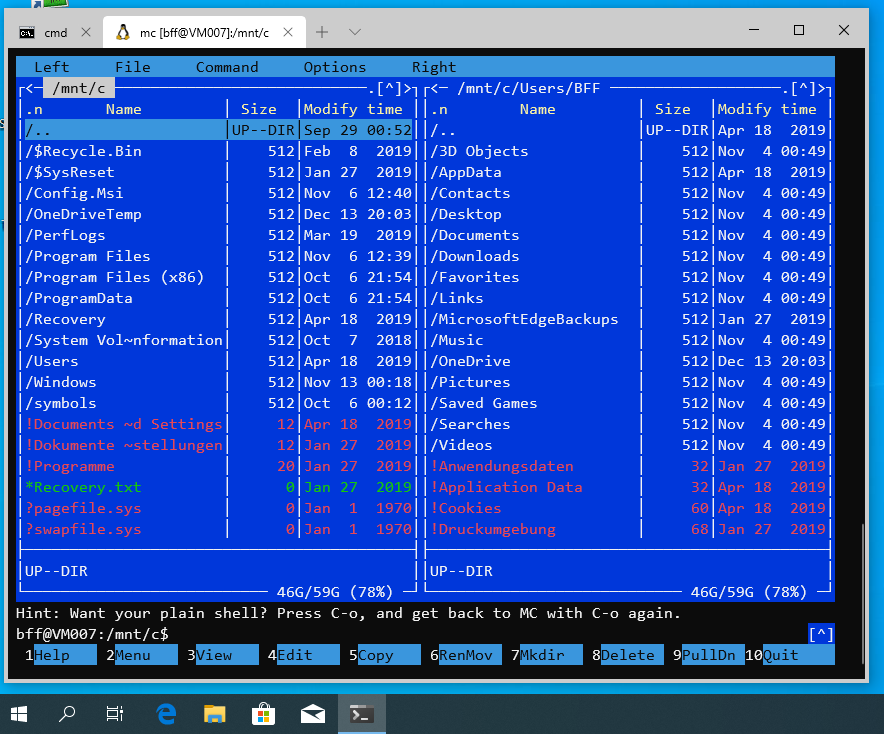Open left panel history list [^]

pos(390,89)
